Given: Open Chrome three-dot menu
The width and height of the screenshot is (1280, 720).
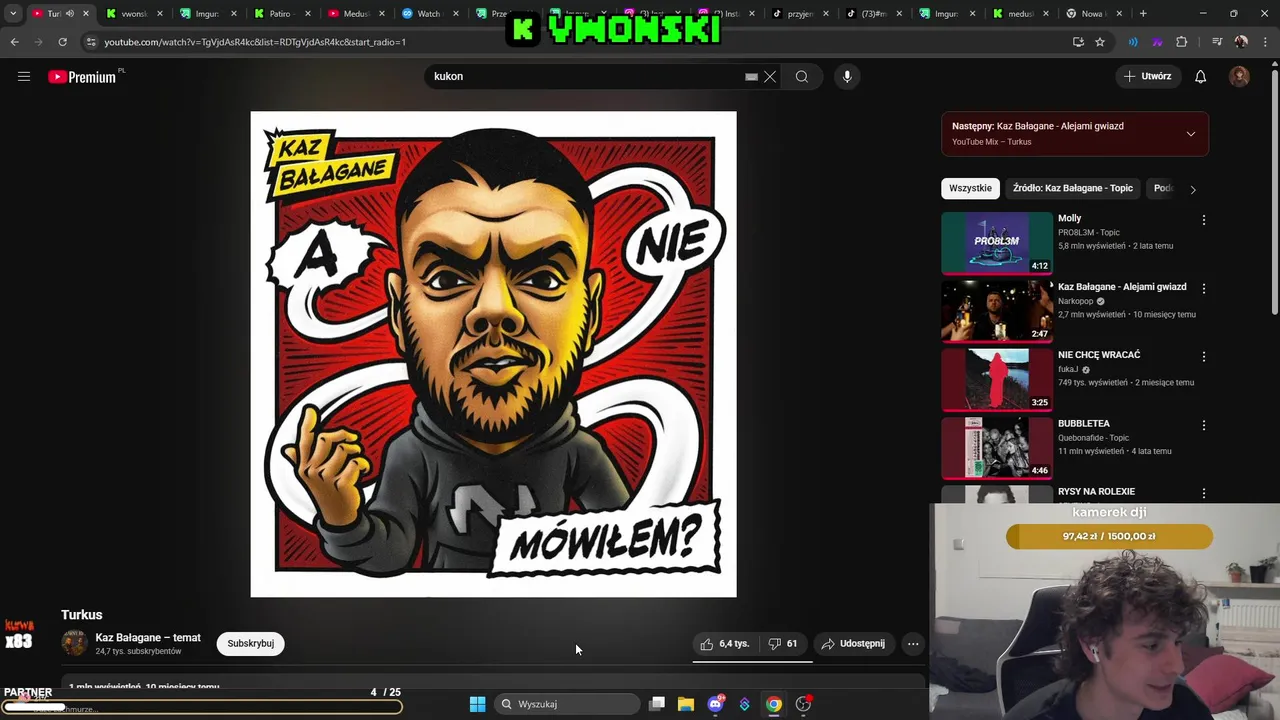Looking at the screenshot, I should (1263, 42).
